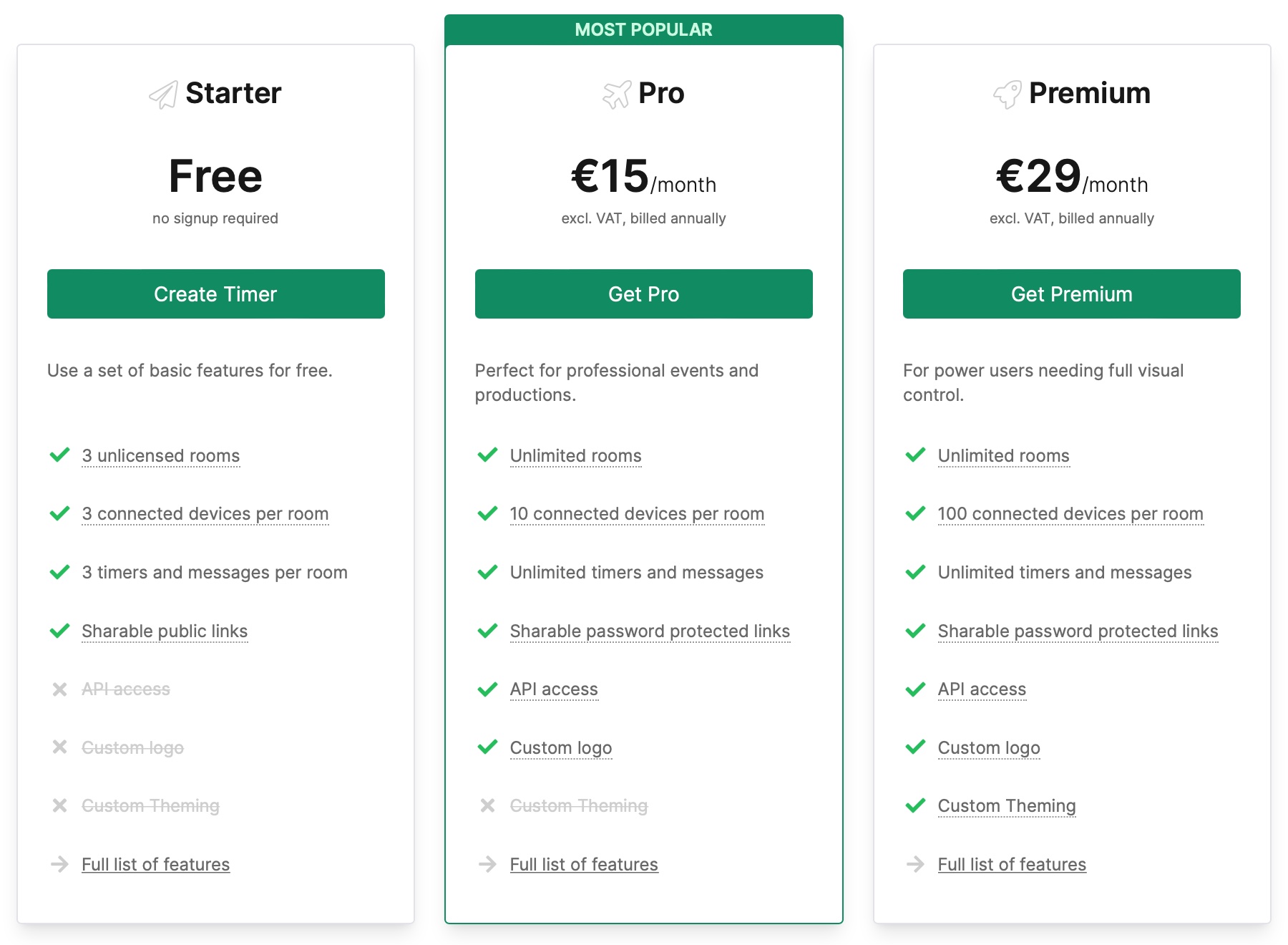Image resolution: width=1288 pixels, height=945 pixels.
Task: Click Create Timer for the Starter plan
Action: (x=215, y=294)
